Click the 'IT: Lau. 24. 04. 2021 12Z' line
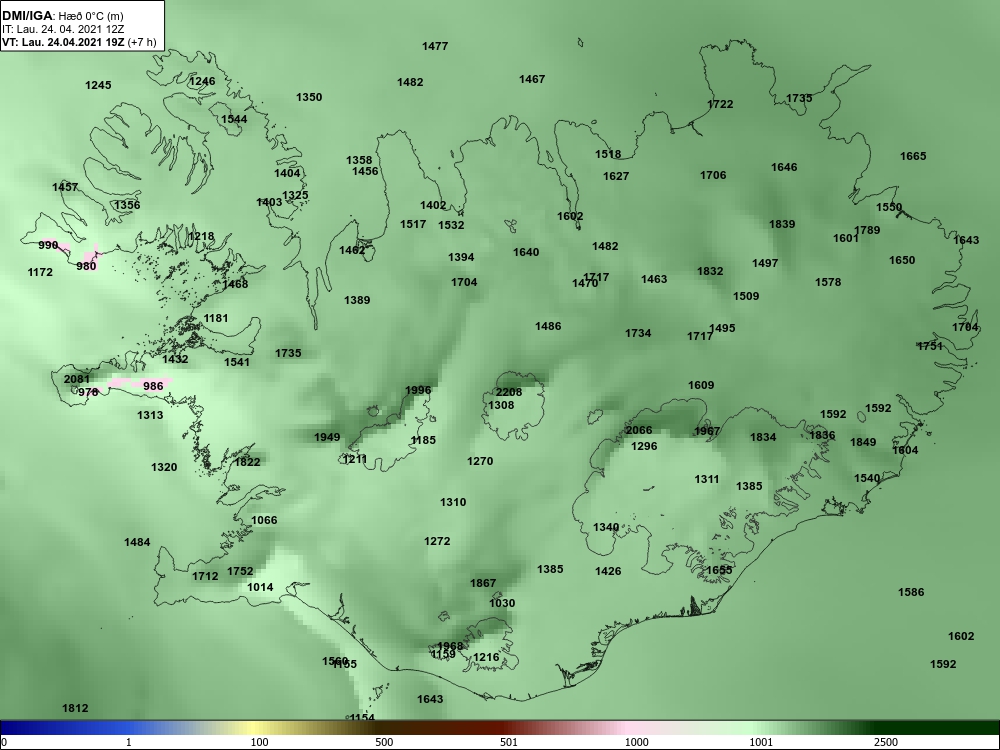The image size is (1000, 750). [62, 29]
